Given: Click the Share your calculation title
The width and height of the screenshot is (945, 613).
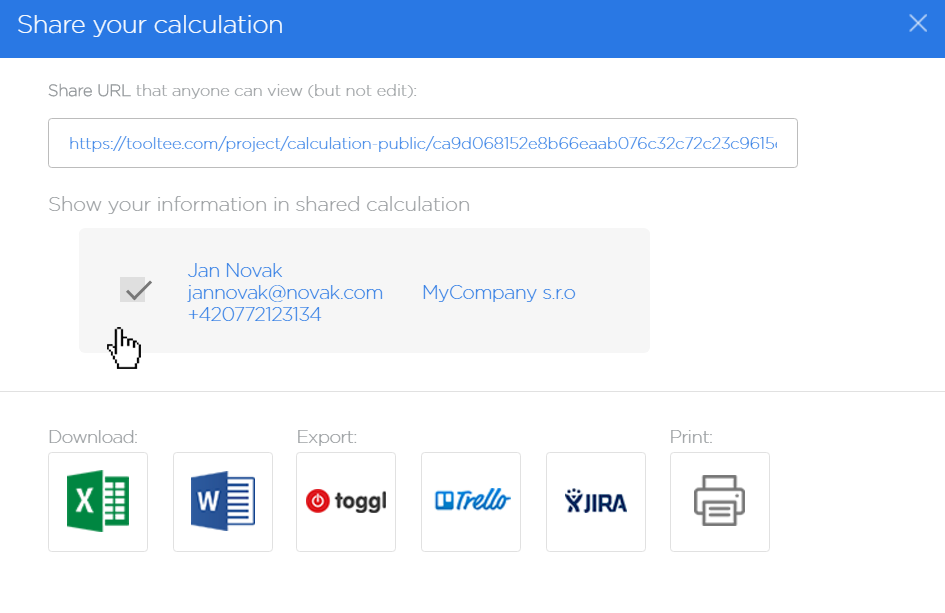Looking at the screenshot, I should pos(150,25).
